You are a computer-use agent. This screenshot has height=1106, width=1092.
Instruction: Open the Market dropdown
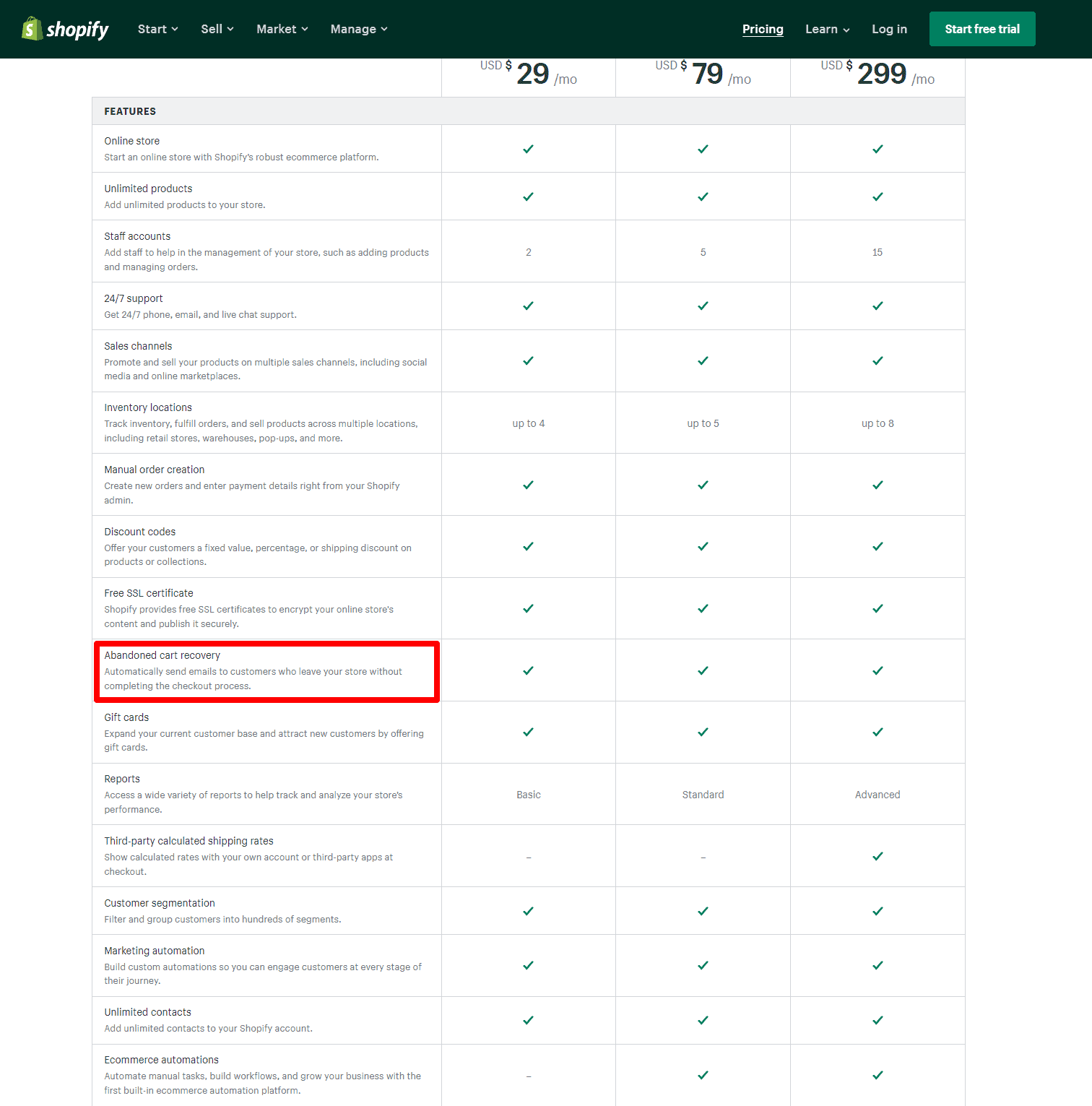(281, 29)
